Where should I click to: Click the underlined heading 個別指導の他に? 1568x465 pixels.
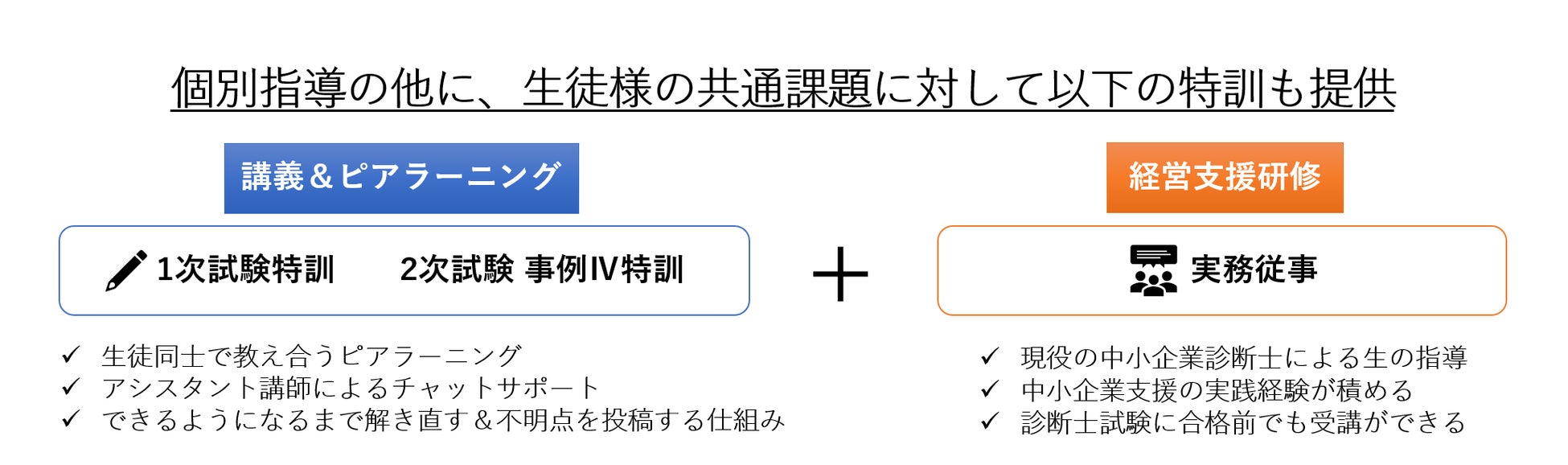point(782,88)
